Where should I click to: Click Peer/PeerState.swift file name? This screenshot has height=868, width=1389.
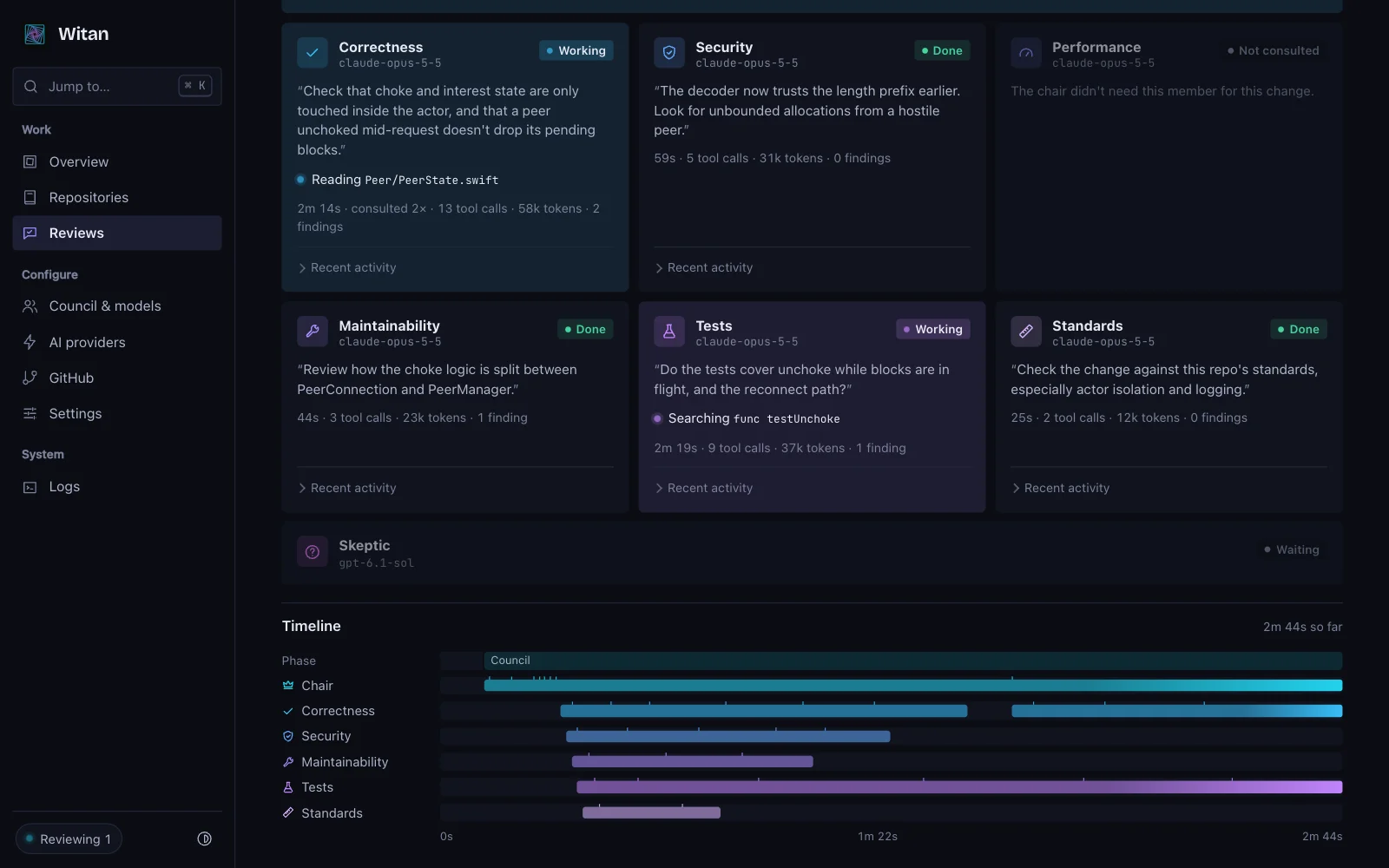pyautogui.click(x=431, y=181)
